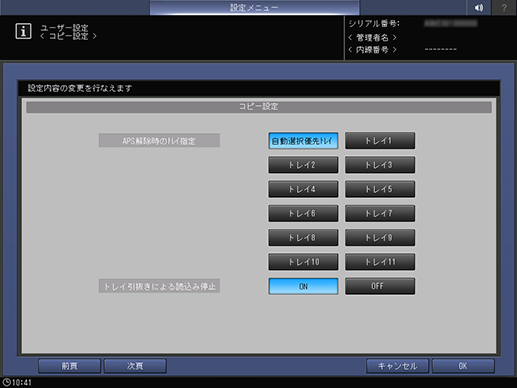Image resolution: width=517 pixels, height=388 pixels.
Task: Pick トレイ5 button
Action: [x=380, y=189]
